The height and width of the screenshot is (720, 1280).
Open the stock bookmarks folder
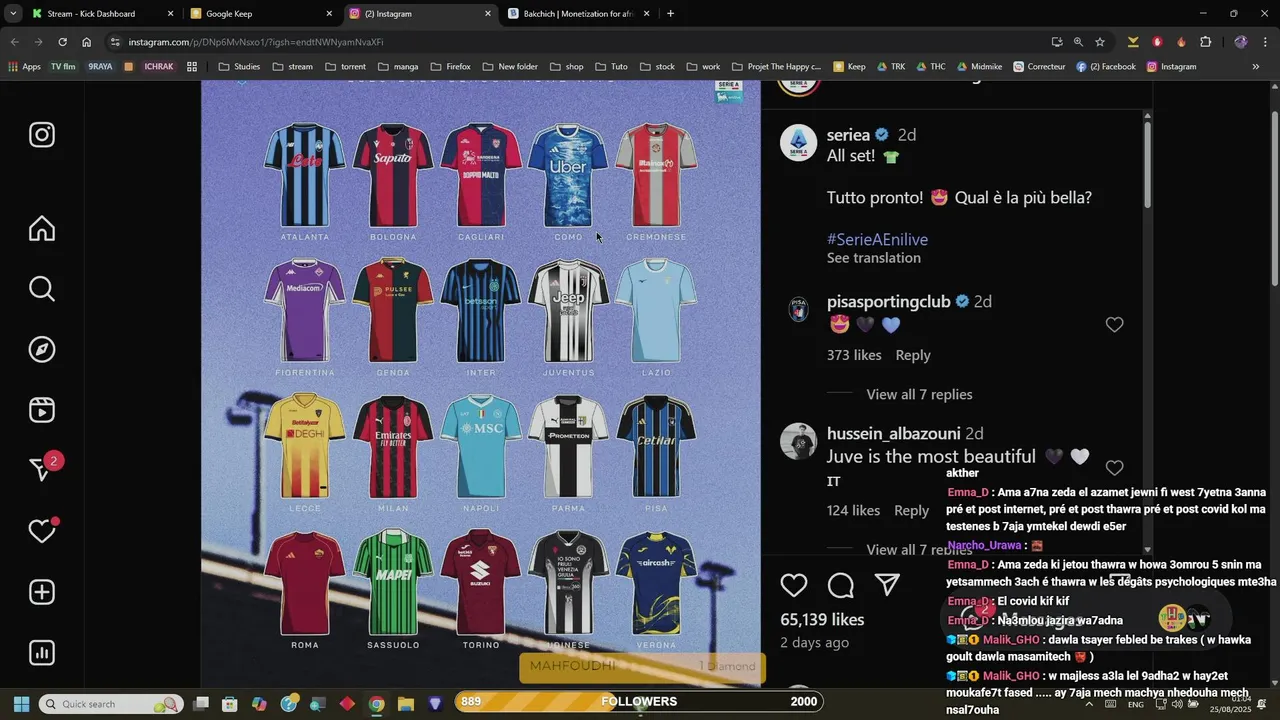pyautogui.click(x=657, y=67)
